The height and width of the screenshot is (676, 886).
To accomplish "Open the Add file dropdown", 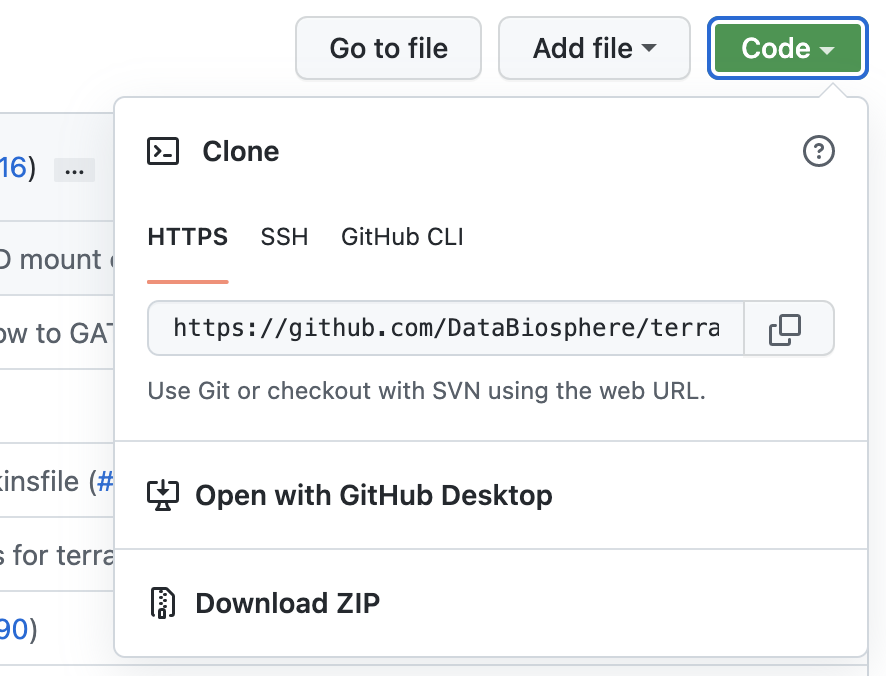I will (x=594, y=48).
